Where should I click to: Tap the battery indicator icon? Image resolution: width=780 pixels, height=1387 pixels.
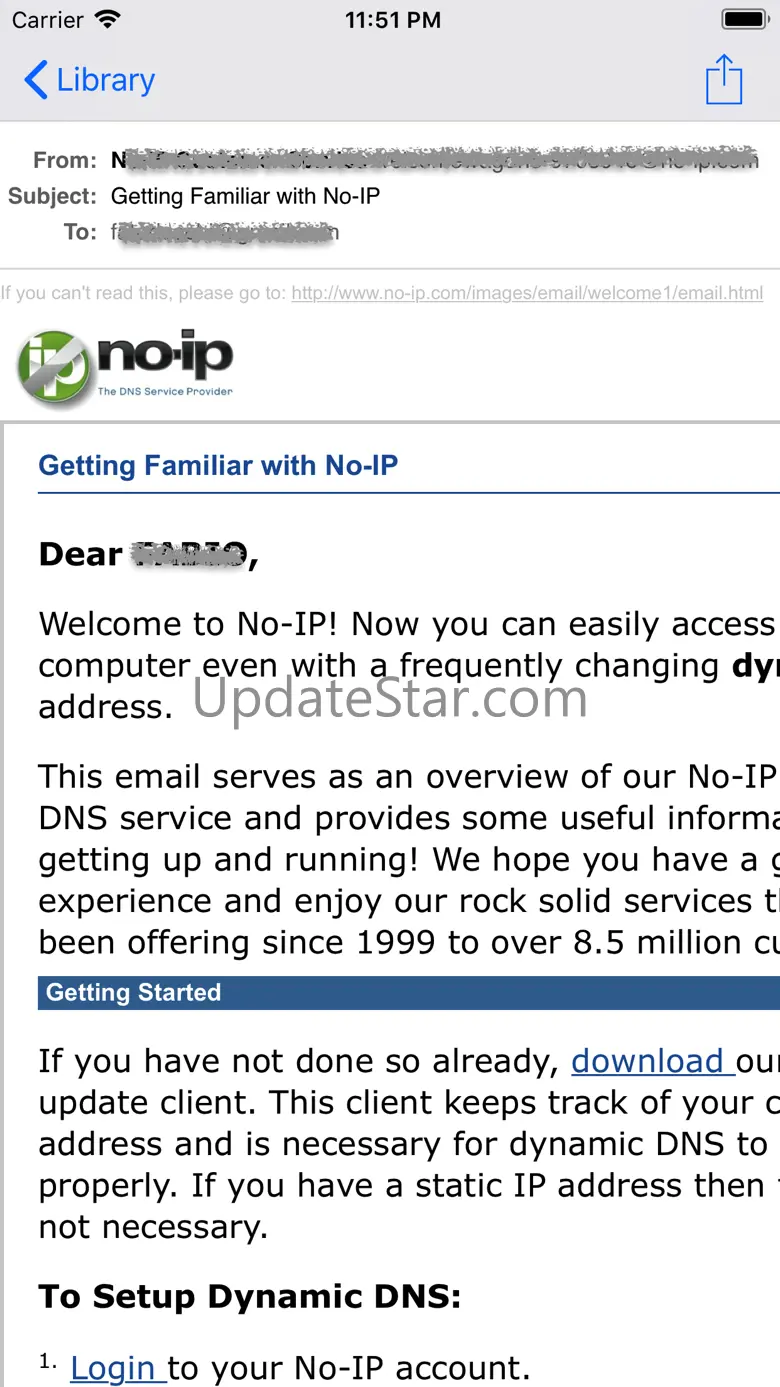(745, 19)
